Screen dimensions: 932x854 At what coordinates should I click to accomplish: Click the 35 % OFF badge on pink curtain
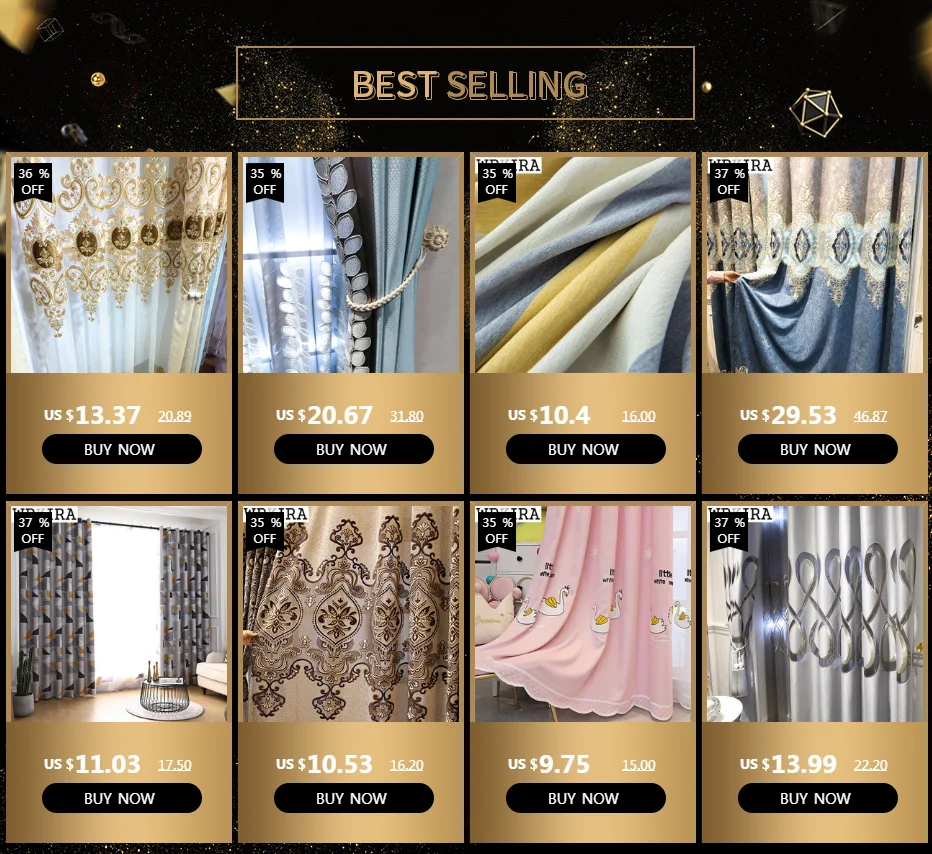(x=498, y=531)
